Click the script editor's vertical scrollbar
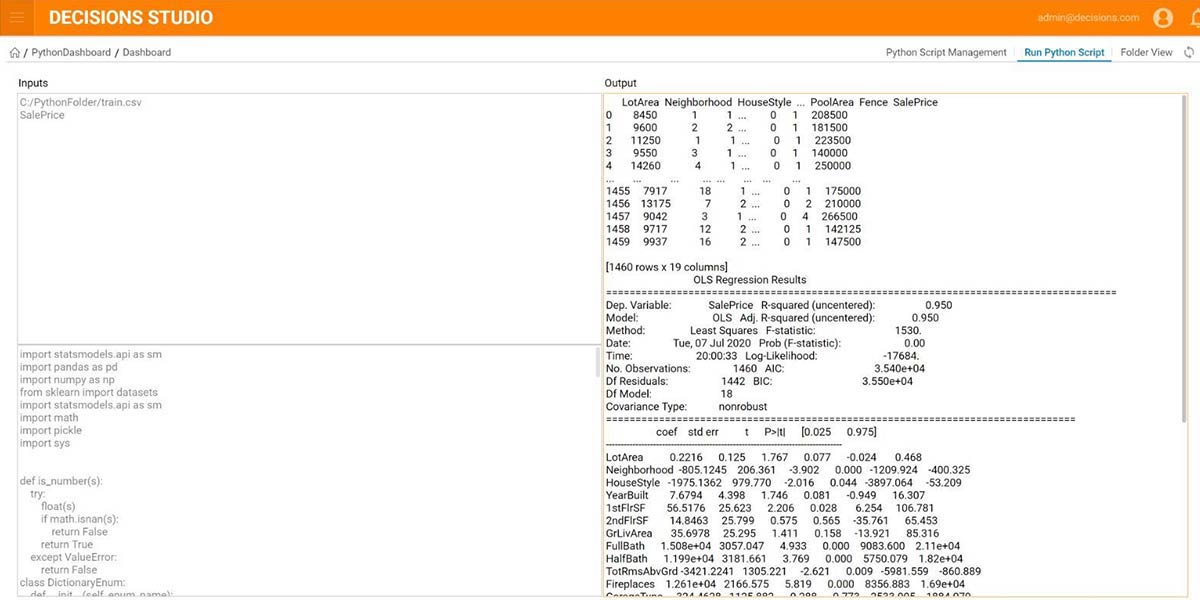 [598, 362]
